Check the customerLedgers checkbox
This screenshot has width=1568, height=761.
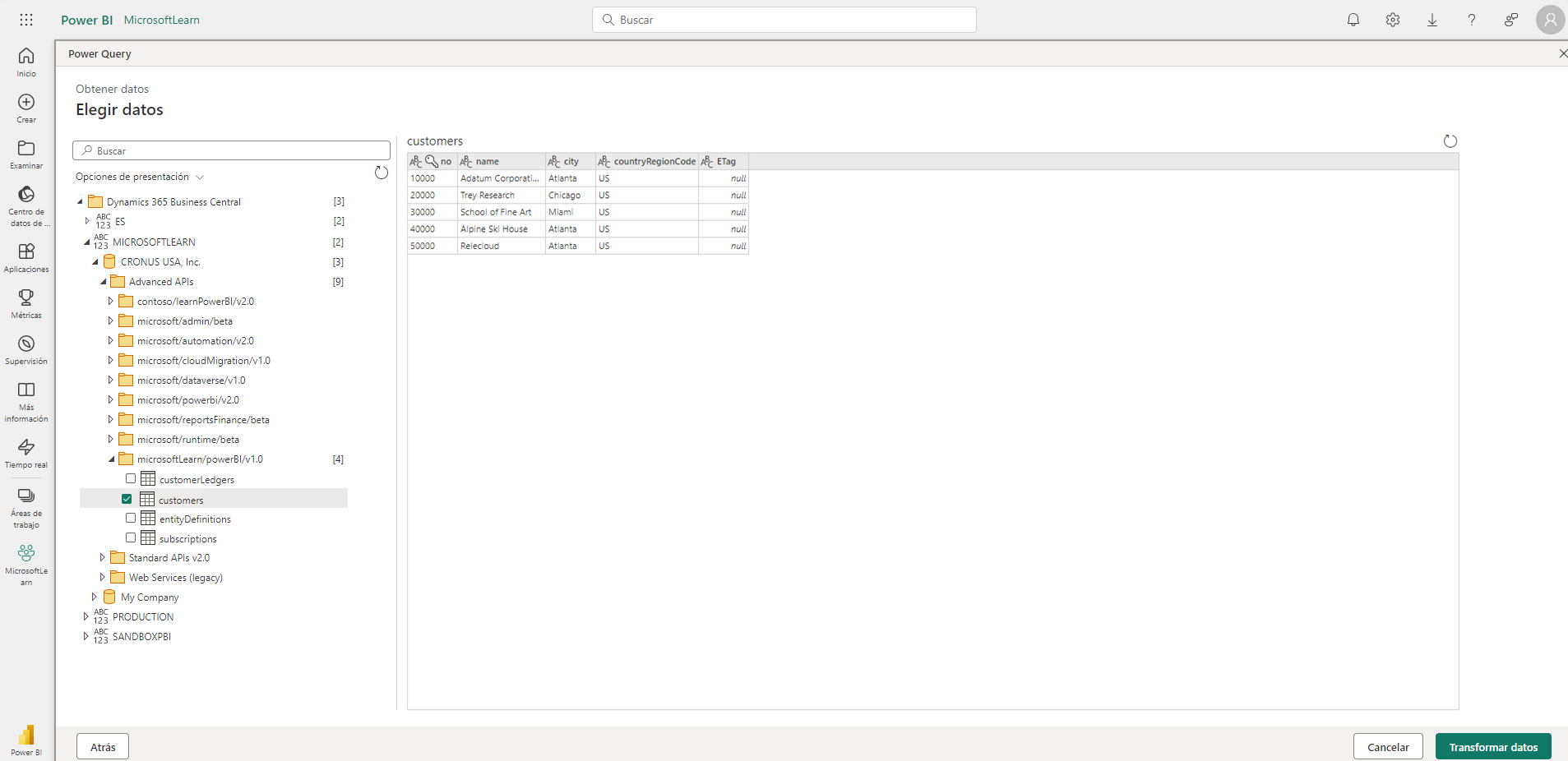(131, 478)
